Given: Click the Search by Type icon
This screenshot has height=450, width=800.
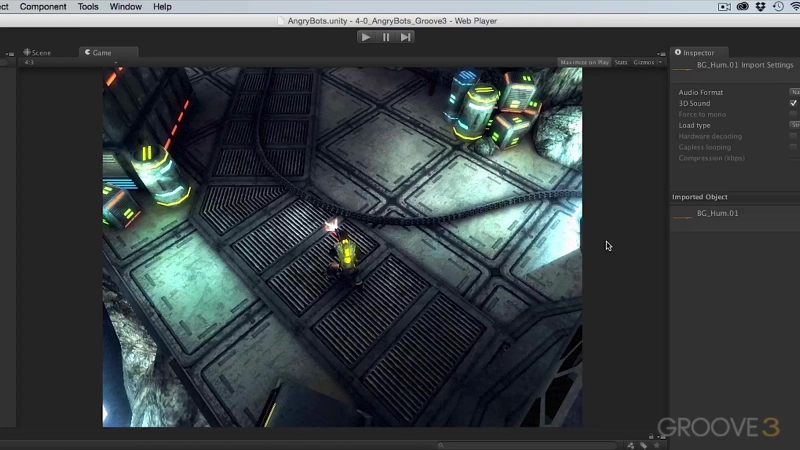Looking at the screenshot, I should click(631, 445).
